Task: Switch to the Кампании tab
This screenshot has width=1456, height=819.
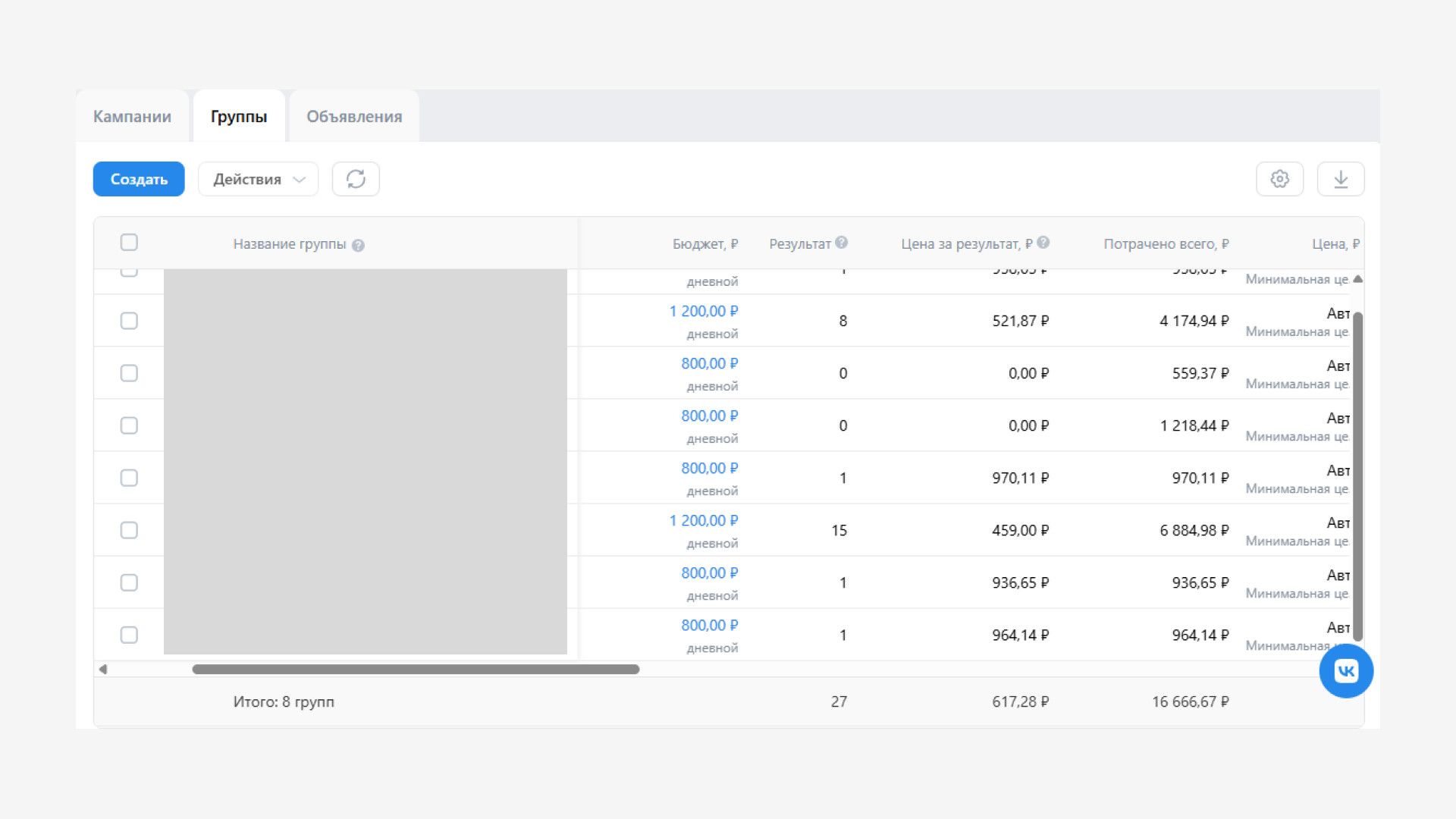Action: 132,117
